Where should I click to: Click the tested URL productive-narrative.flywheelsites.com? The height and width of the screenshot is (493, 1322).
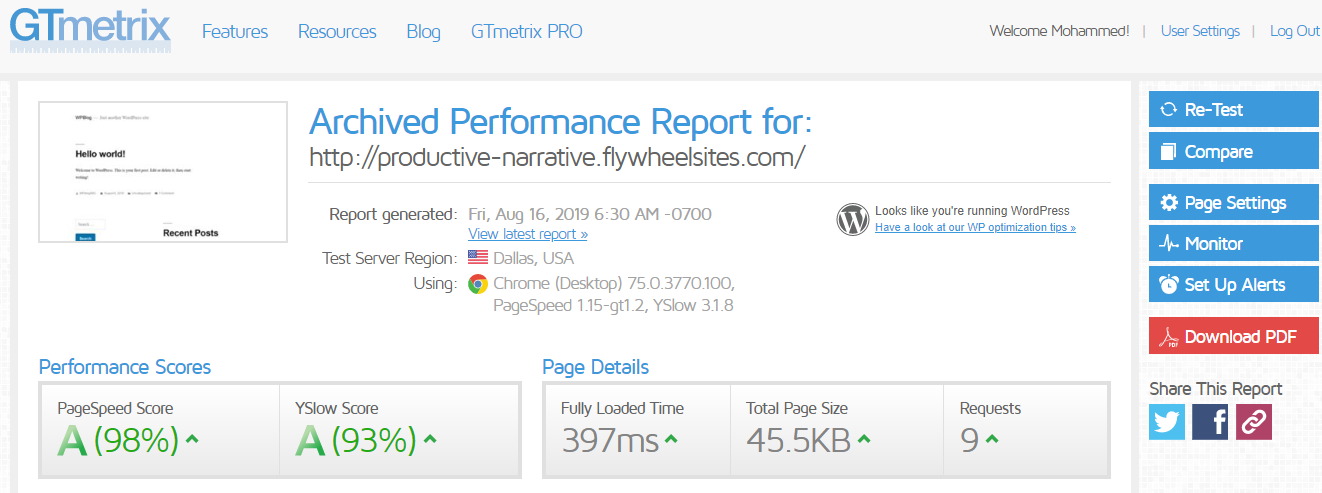coord(557,158)
